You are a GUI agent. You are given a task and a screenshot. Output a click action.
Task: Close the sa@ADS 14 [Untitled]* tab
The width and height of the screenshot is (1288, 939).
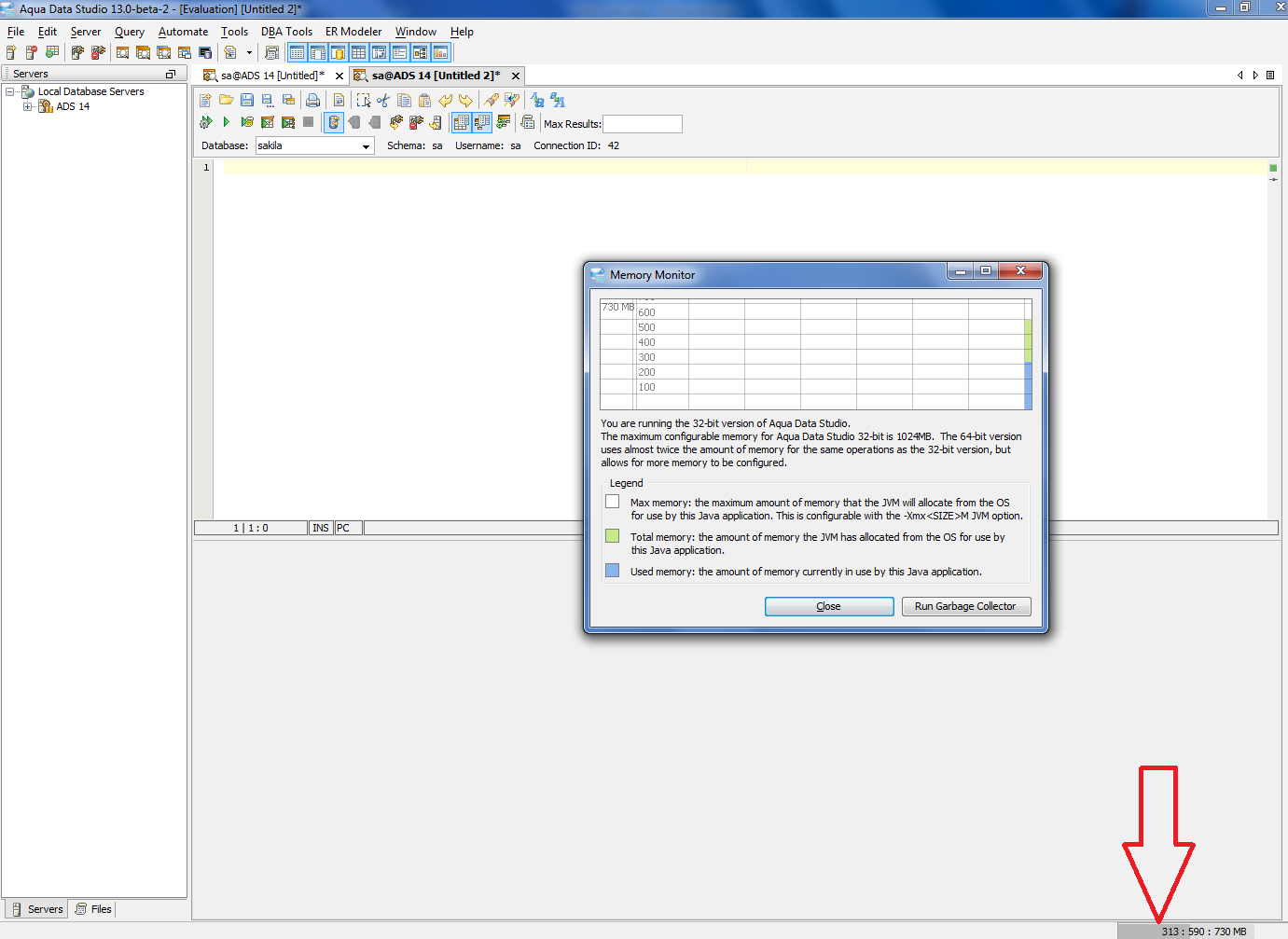click(339, 76)
